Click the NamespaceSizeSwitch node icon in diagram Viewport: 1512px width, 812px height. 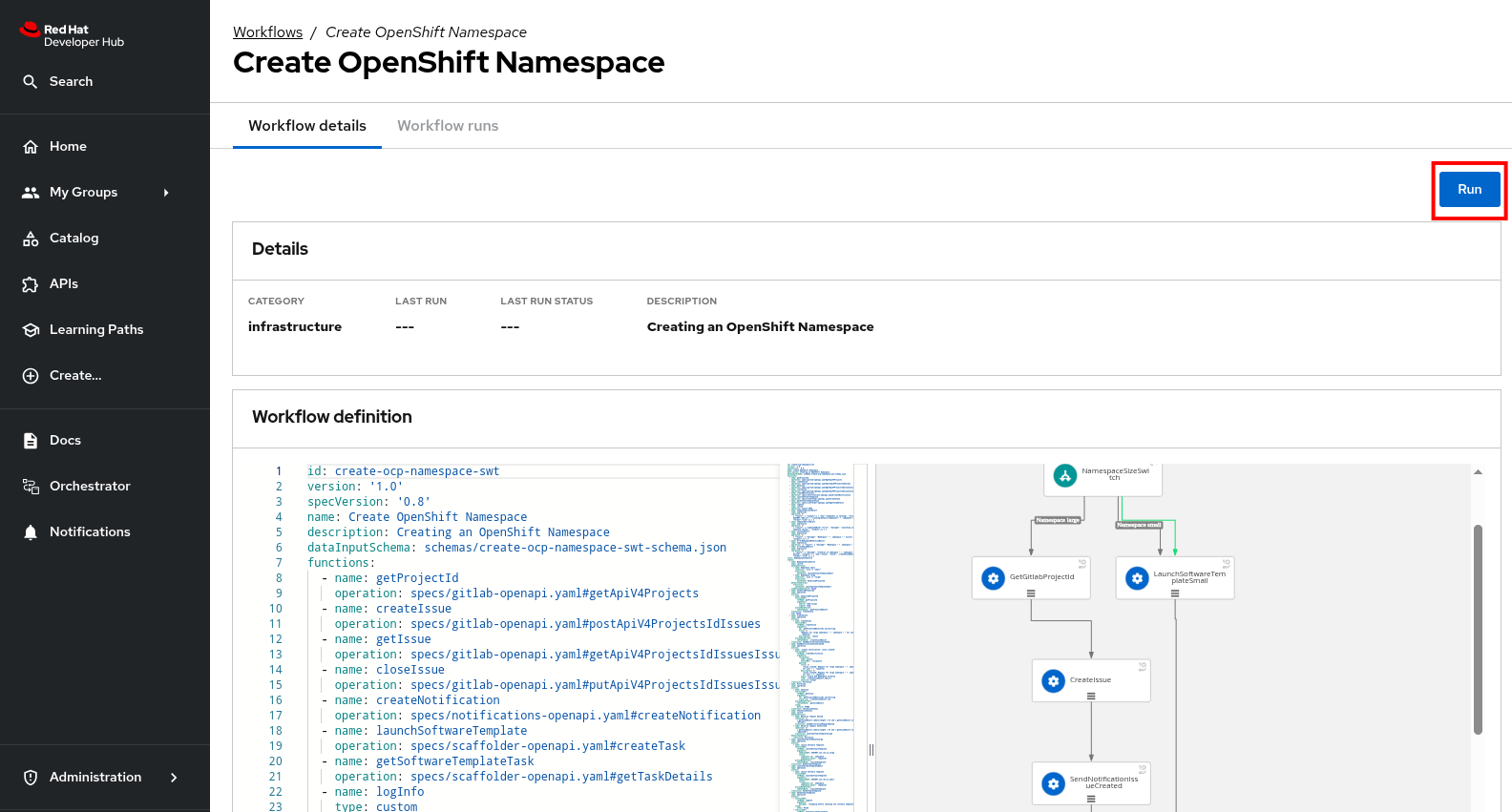(1064, 475)
